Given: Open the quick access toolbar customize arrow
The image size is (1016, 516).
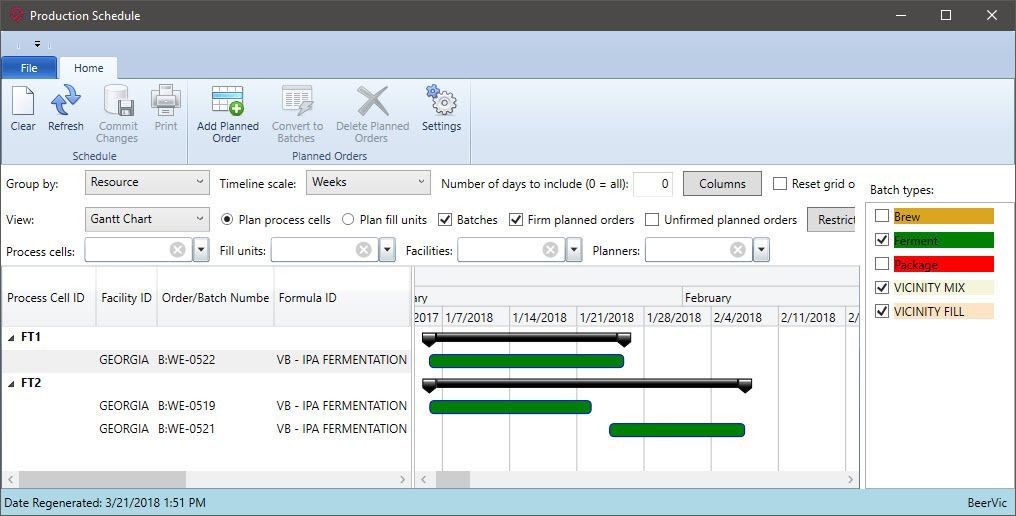Looking at the screenshot, I should (38, 45).
